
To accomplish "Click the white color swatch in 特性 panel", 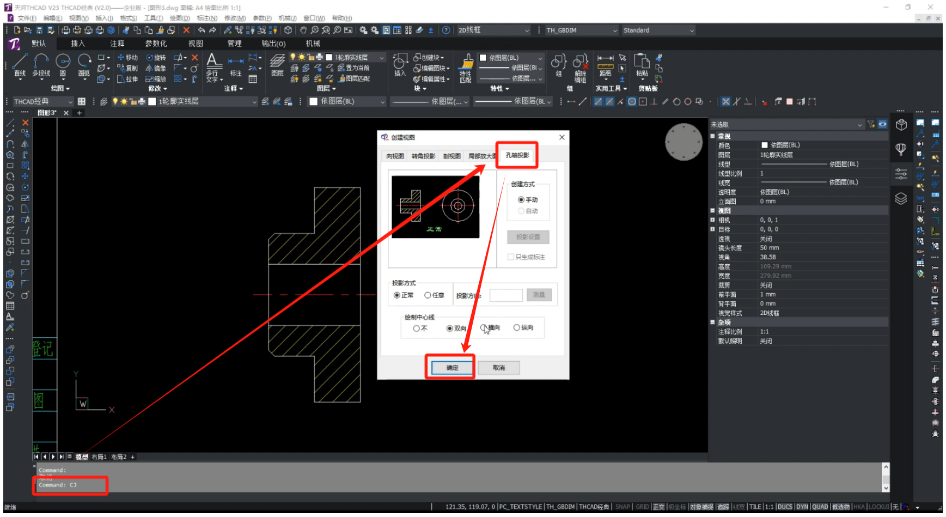I will [x=483, y=58].
